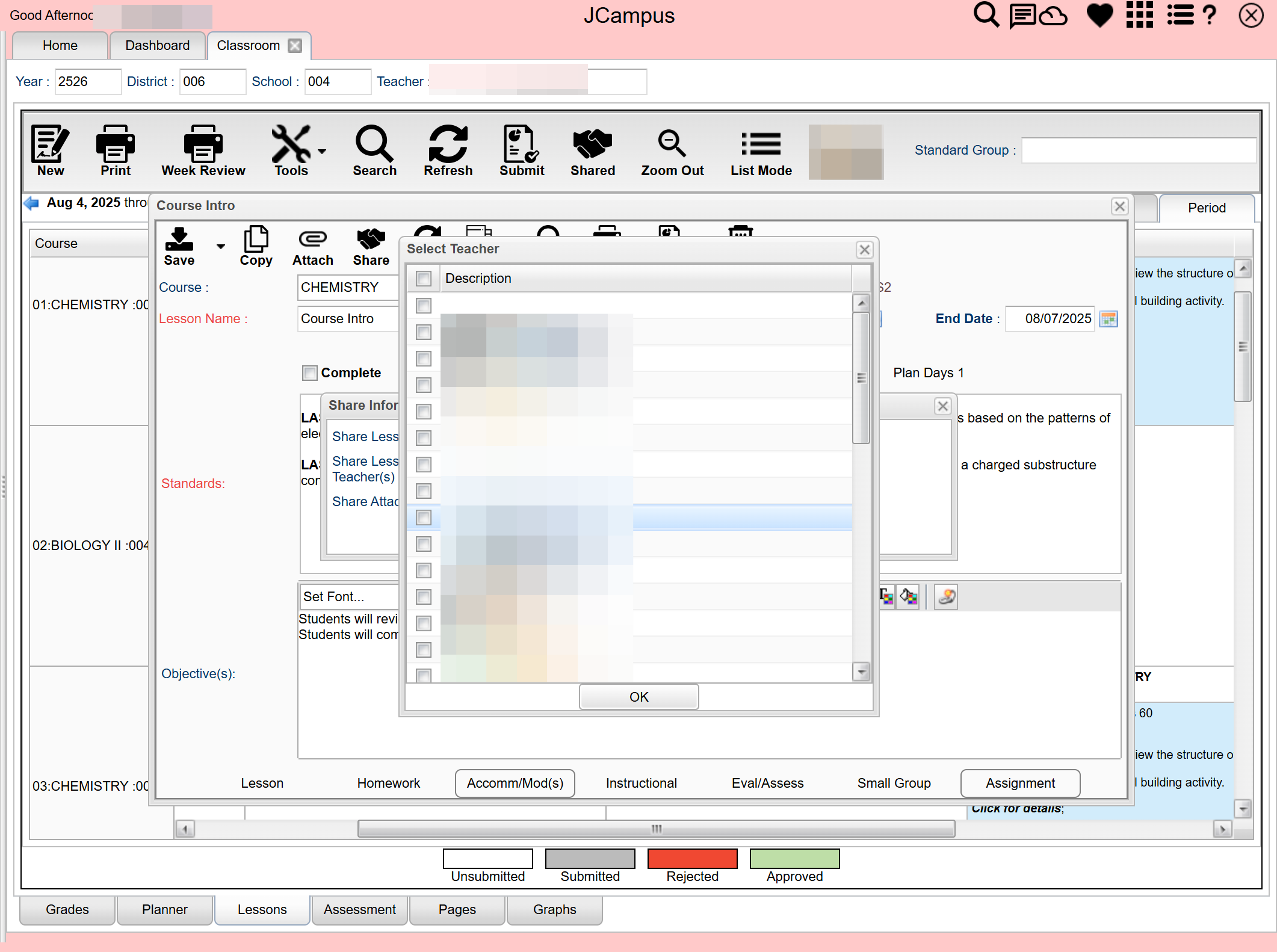The height and width of the screenshot is (952, 1277).
Task: Click the red Rejected color swatch
Action: tap(693, 859)
